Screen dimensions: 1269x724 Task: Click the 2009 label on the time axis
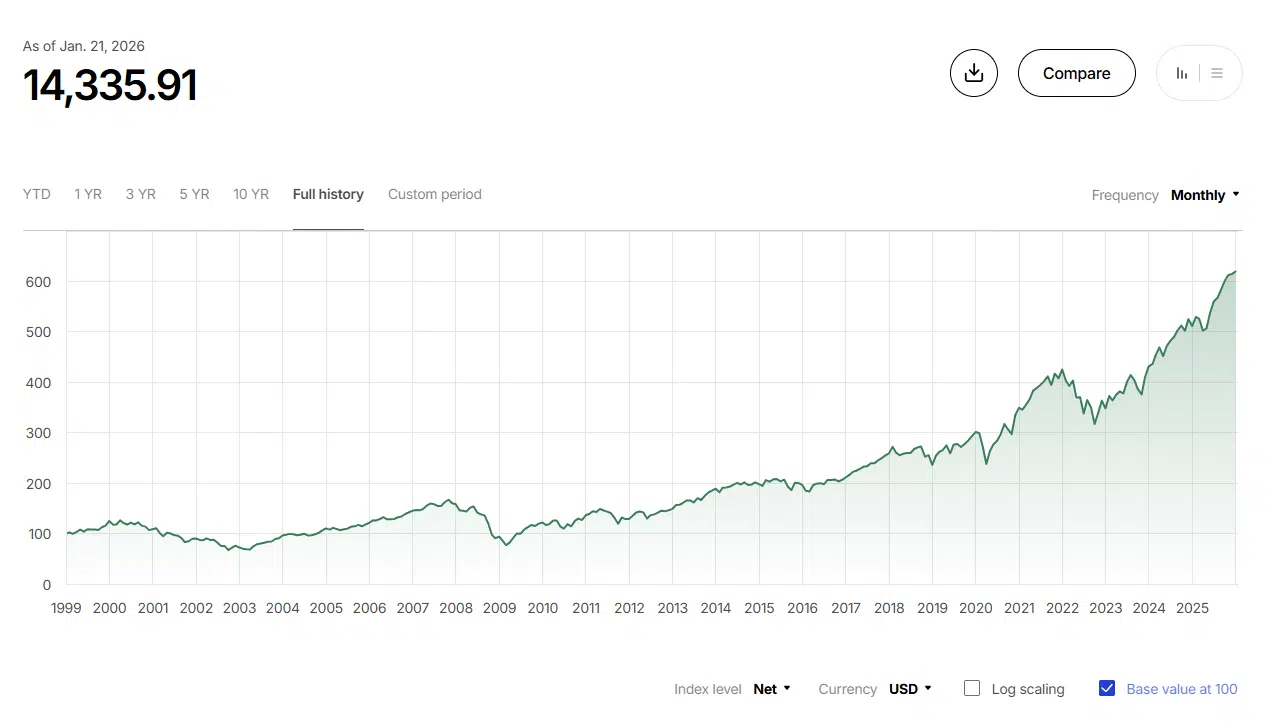point(499,608)
